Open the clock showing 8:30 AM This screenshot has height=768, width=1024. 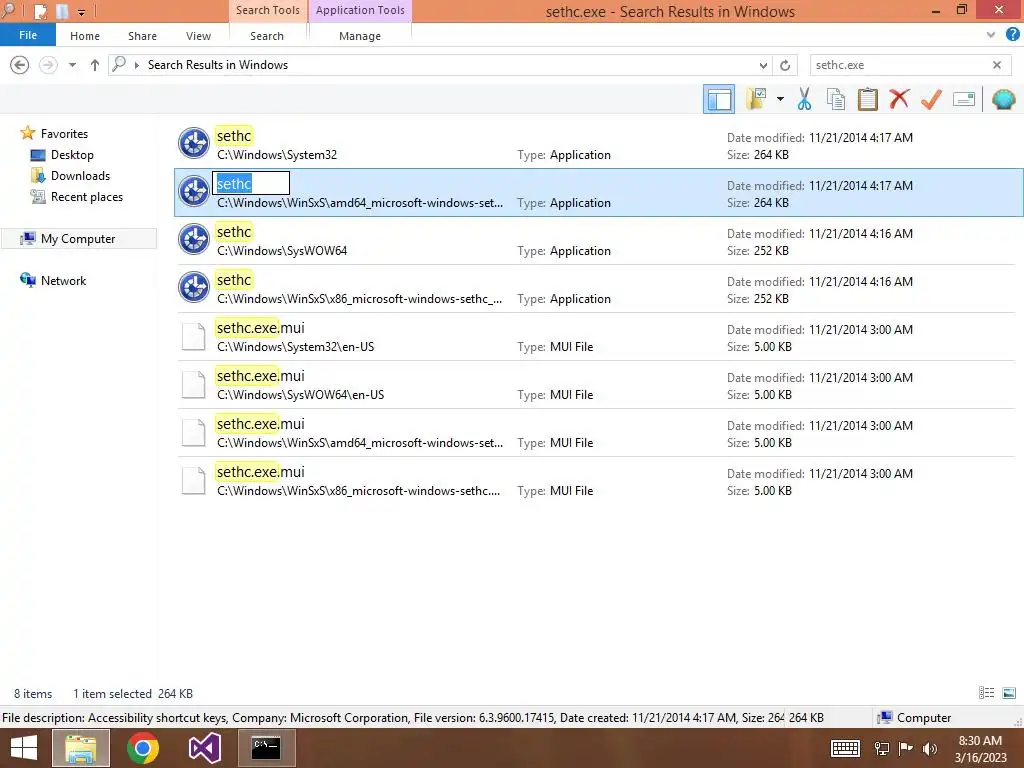tap(980, 749)
